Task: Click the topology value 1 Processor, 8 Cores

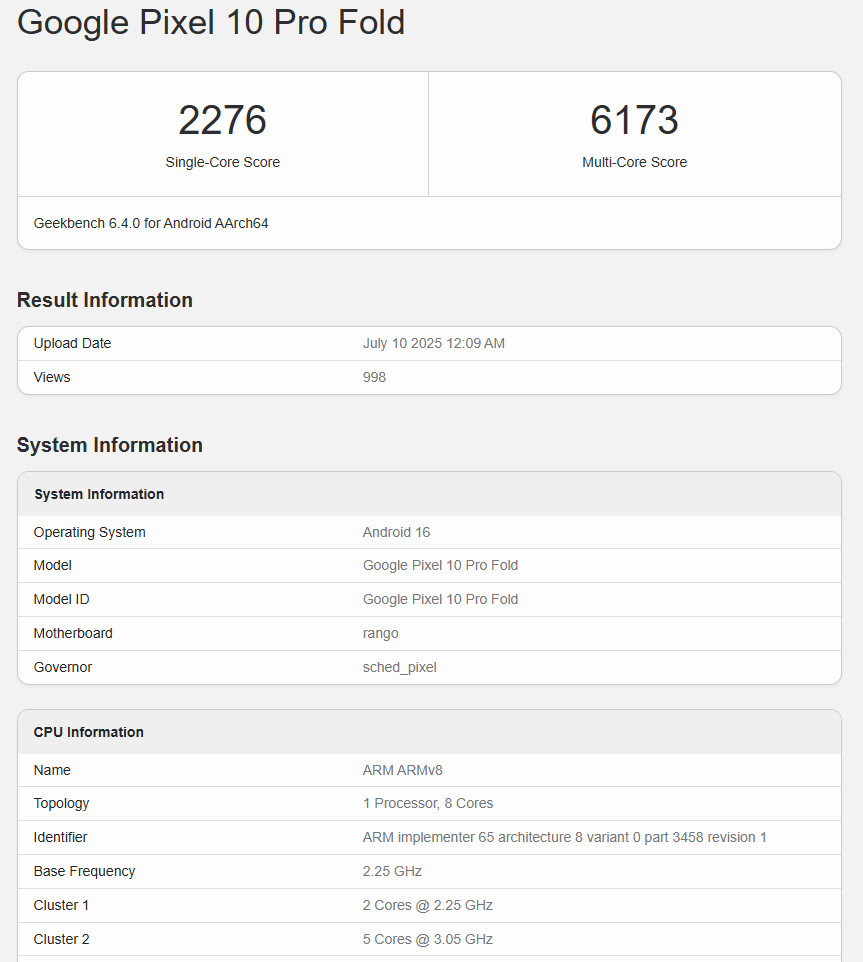Action: click(427, 803)
